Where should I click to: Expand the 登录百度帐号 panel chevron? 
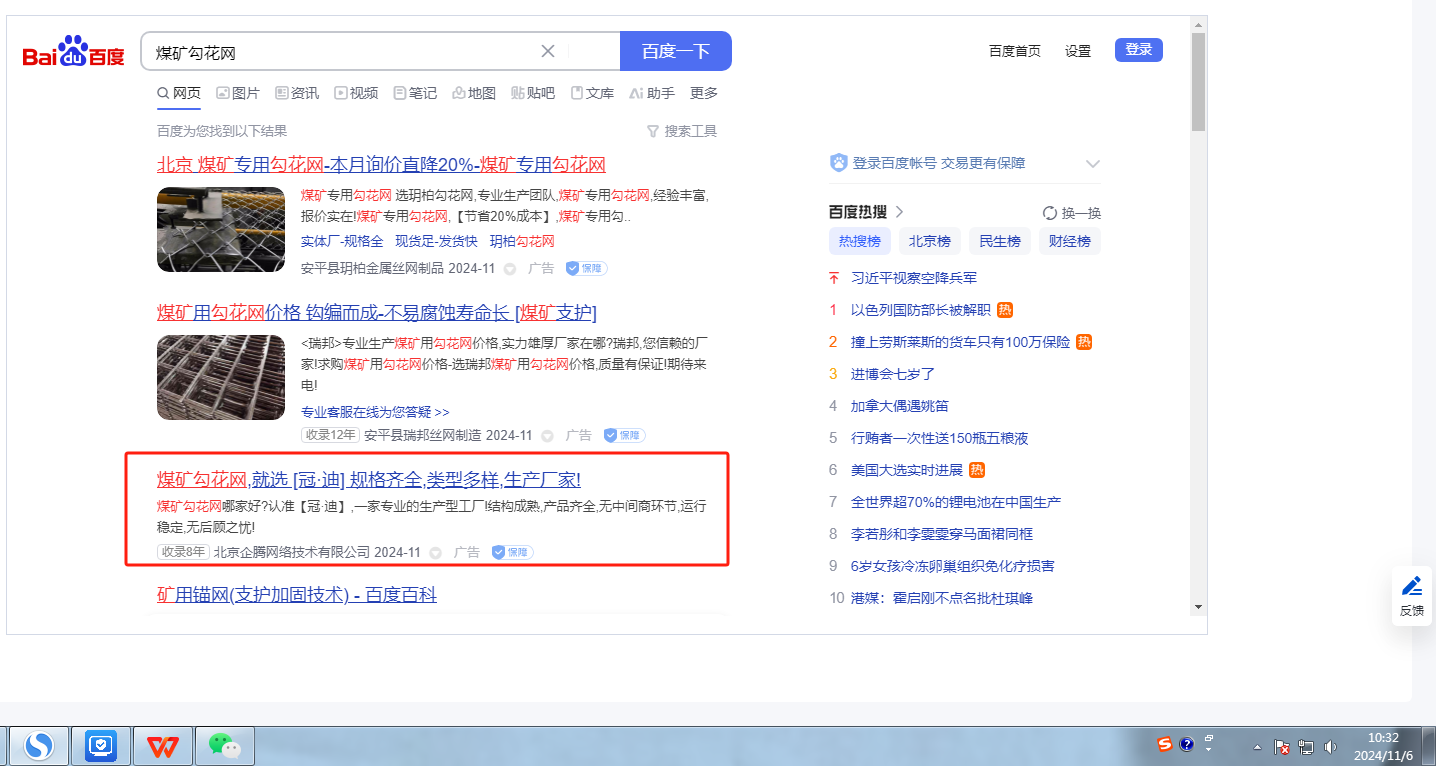pos(1093,164)
